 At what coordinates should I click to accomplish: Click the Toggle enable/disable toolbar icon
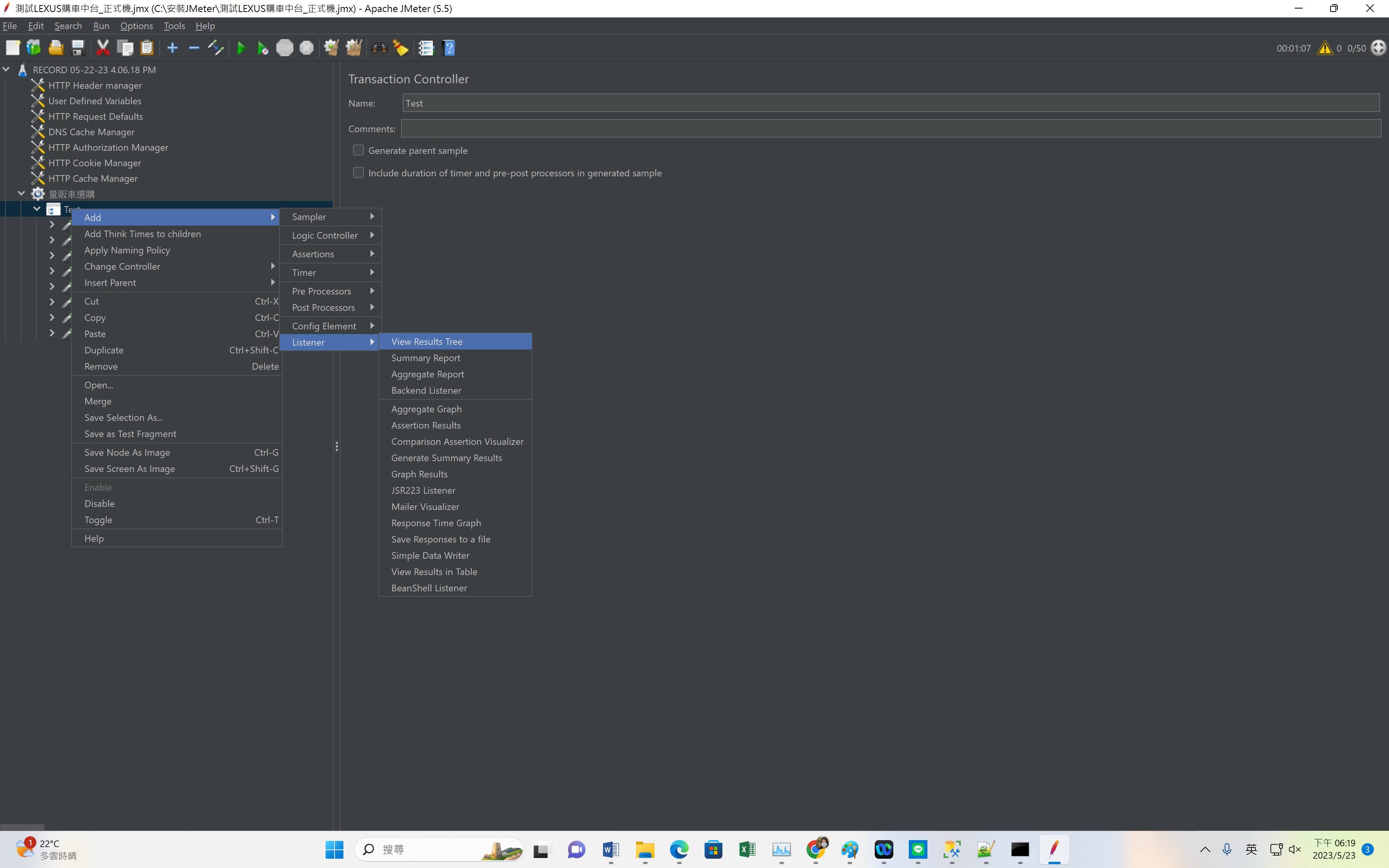click(x=216, y=48)
